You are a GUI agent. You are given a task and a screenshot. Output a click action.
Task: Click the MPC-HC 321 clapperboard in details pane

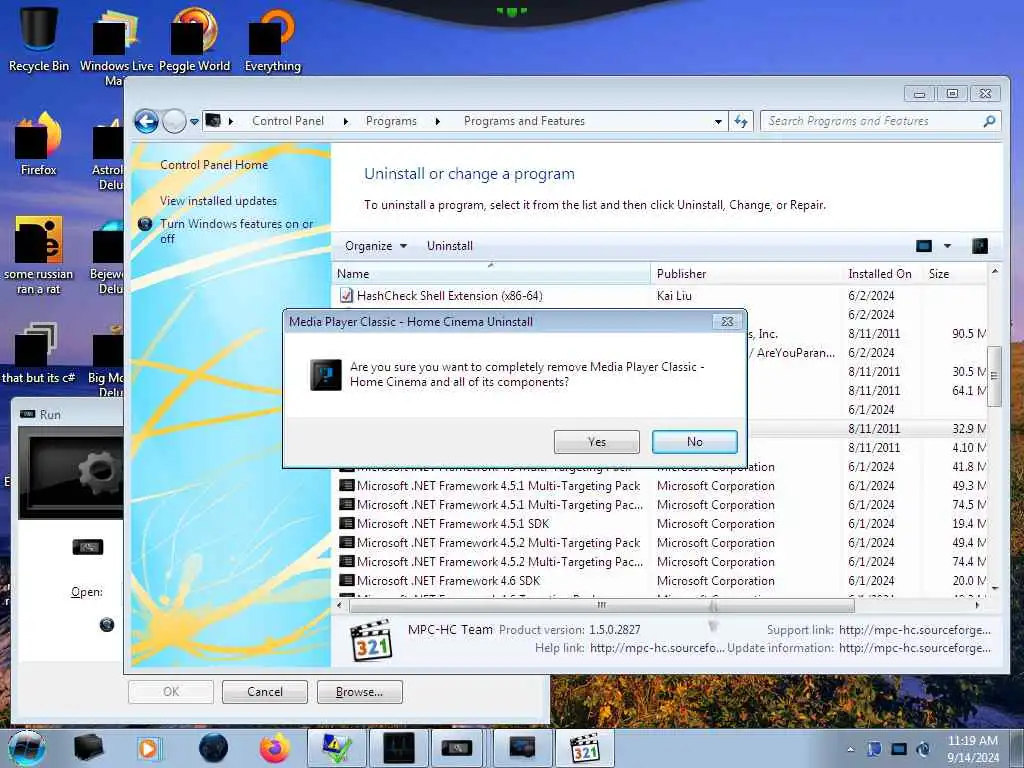click(371, 640)
